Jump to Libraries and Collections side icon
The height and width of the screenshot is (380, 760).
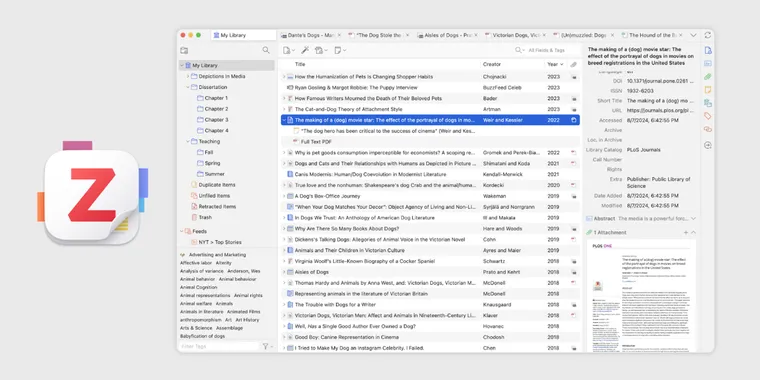point(708,103)
